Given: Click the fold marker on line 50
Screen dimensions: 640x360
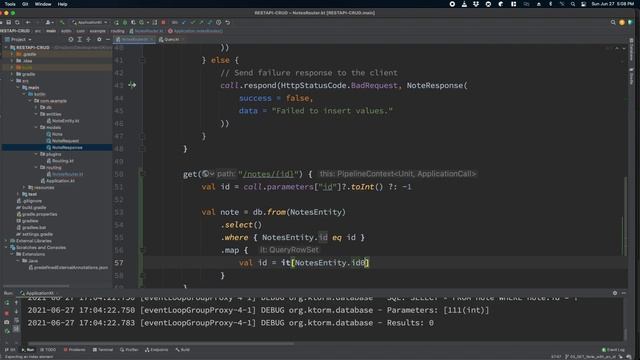Looking at the screenshot, I should (x=142, y=174).
